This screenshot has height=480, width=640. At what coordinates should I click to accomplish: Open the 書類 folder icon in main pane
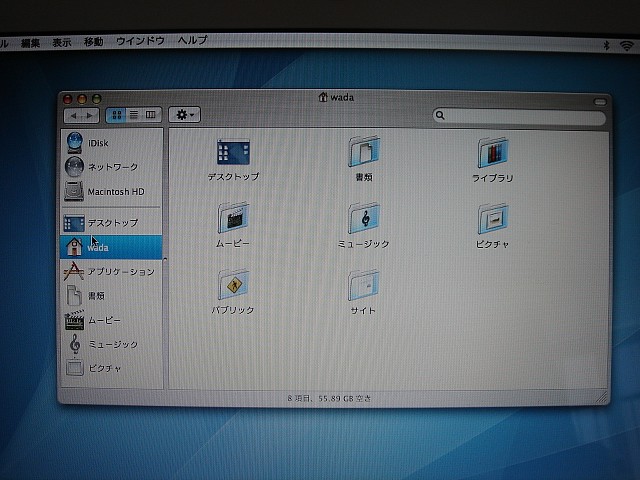click(363, 153)
